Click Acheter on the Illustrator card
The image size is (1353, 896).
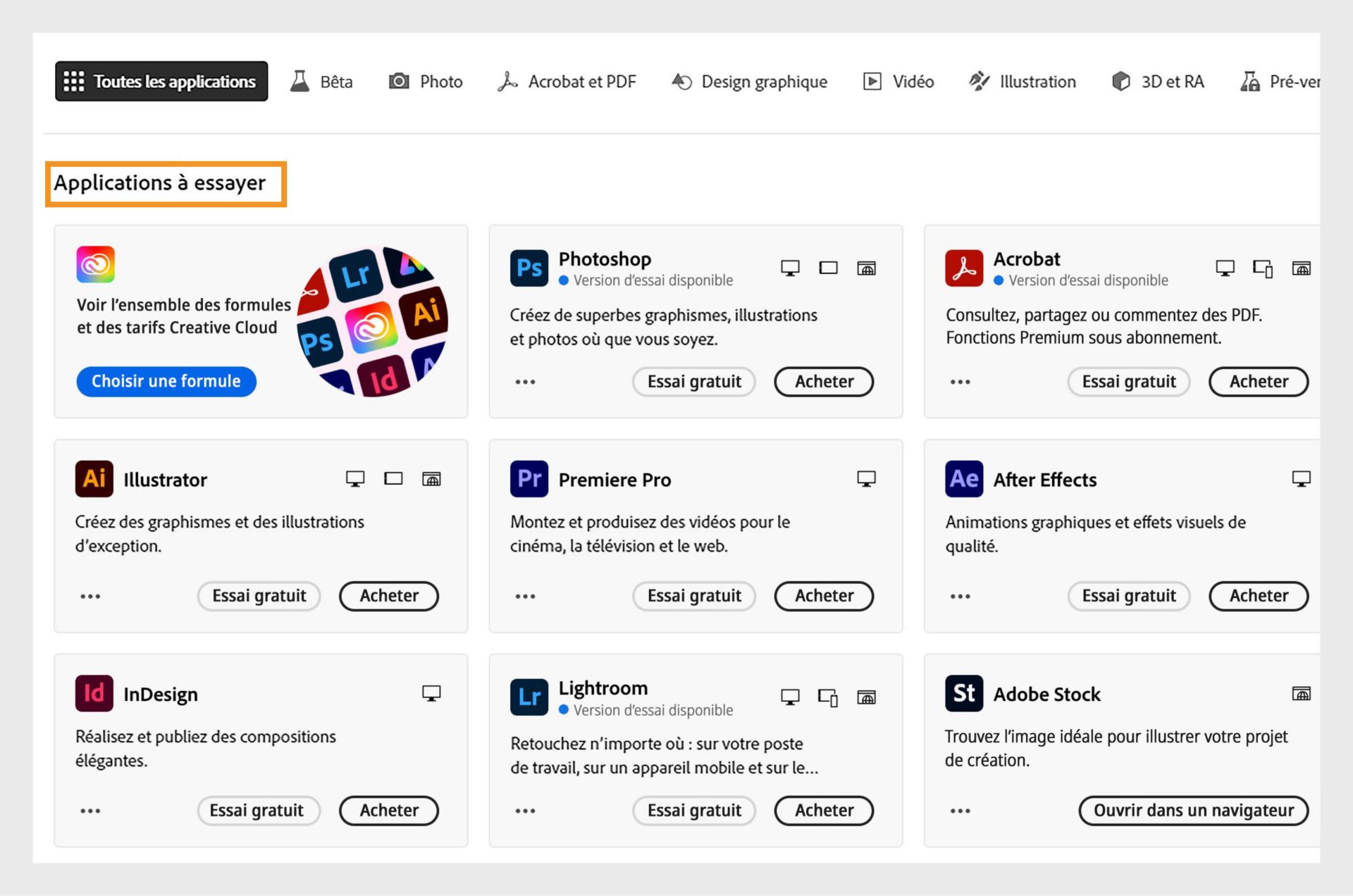click(x=389, y=596)
